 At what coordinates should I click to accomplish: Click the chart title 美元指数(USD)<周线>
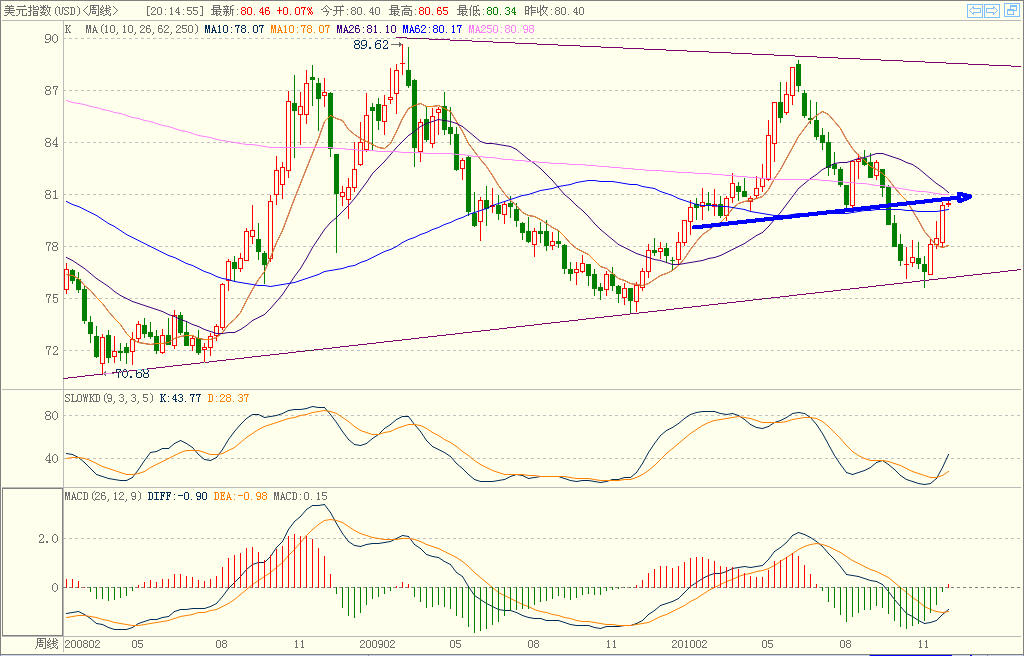(61, 11)
